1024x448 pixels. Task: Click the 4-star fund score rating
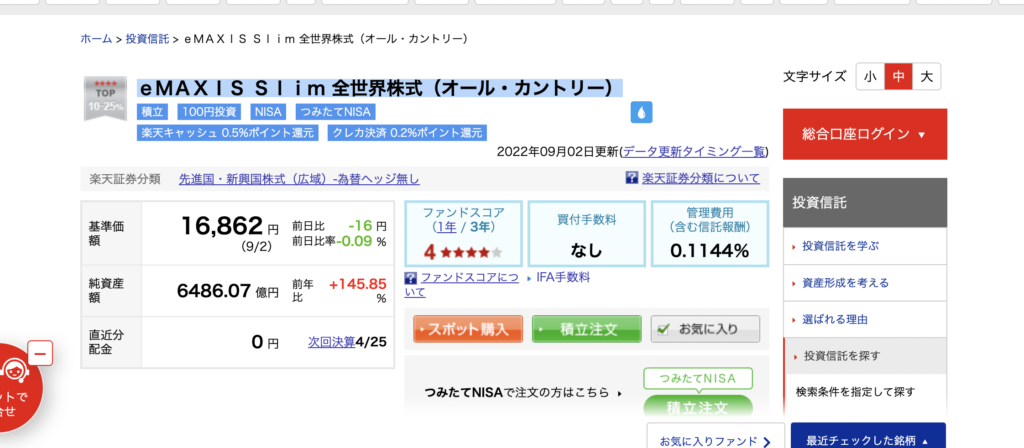pos(463,252)
